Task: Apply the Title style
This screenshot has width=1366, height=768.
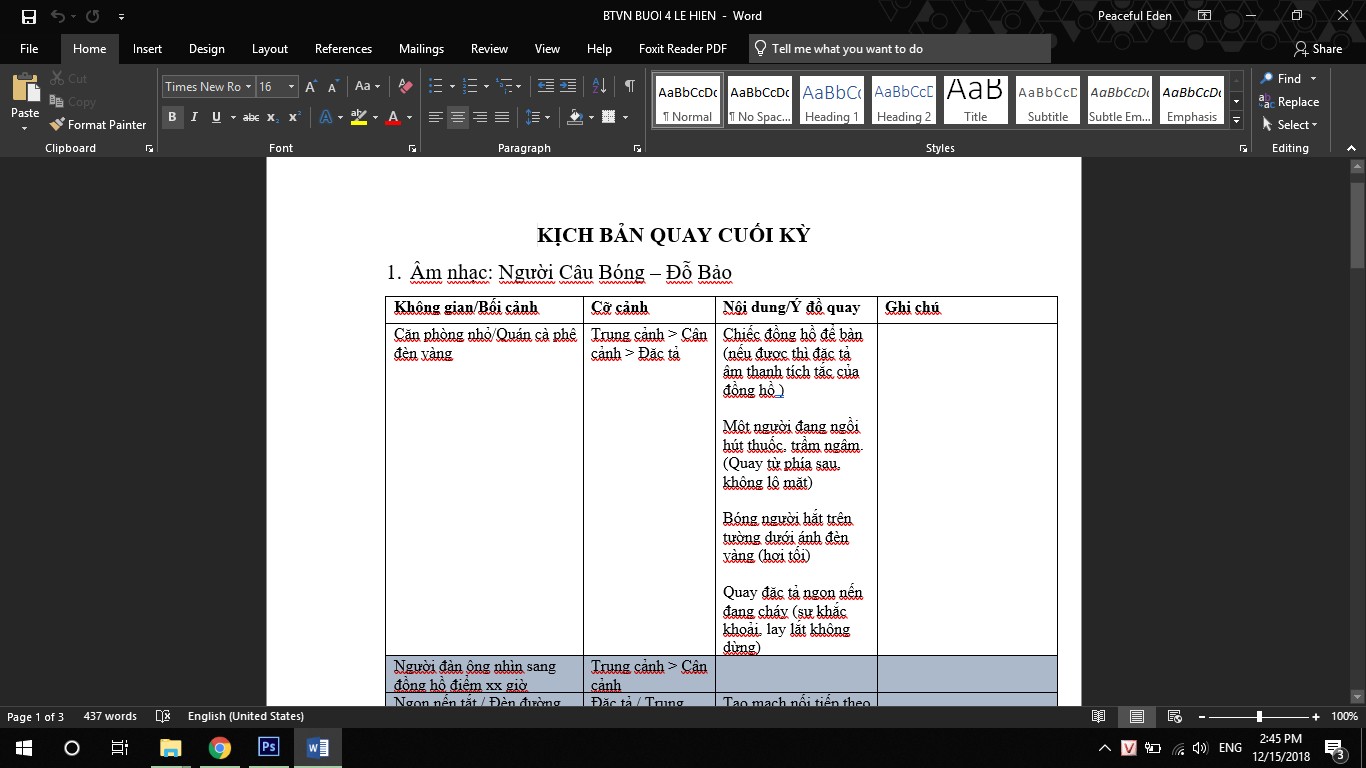Action: (x=976, y=100)
